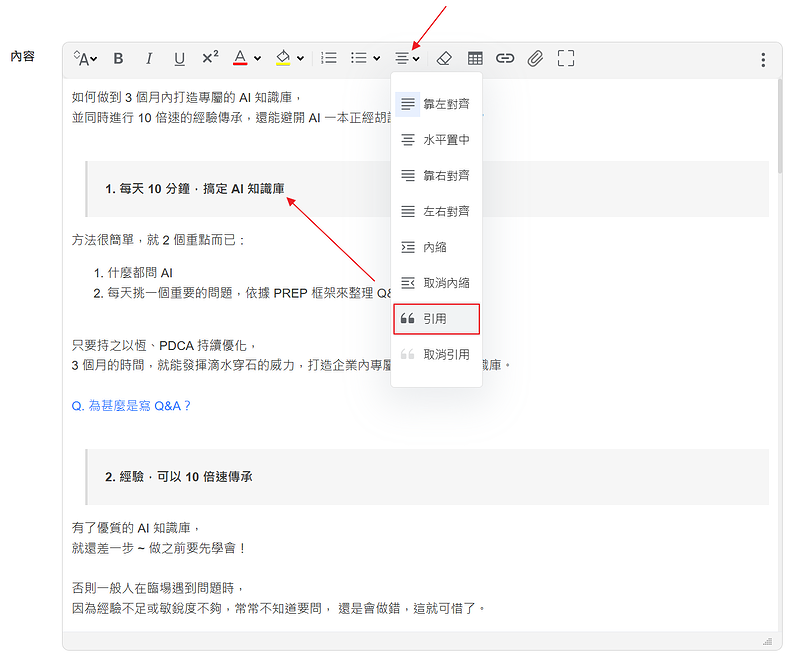Viewport: 800px width, 656px height.
Task: Click the blue 'Q. 為甚麼是寫 Q&A？' link
Action: [x=131, y=406]
